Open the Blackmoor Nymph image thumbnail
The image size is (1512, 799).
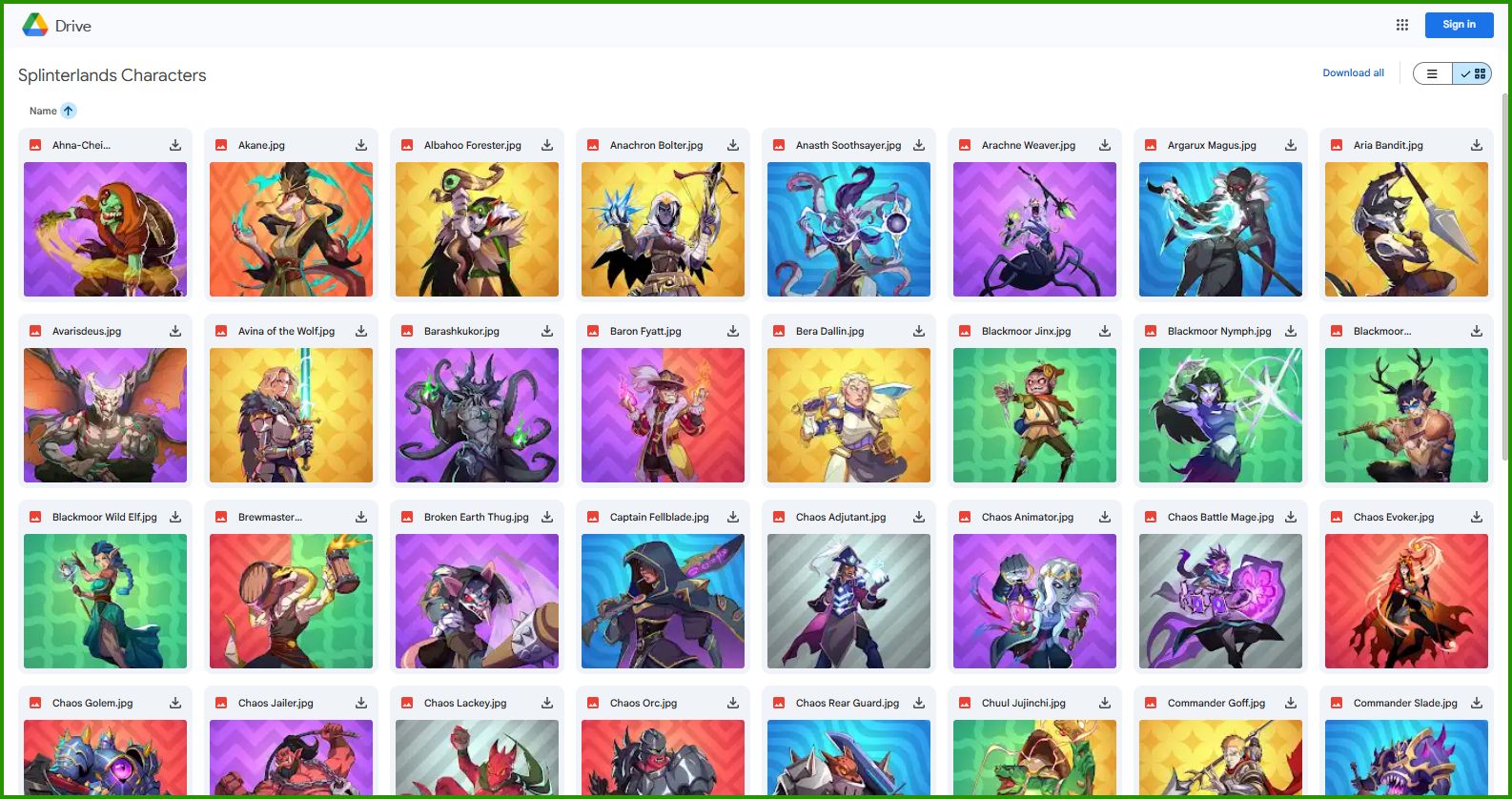pos(1220,415)
